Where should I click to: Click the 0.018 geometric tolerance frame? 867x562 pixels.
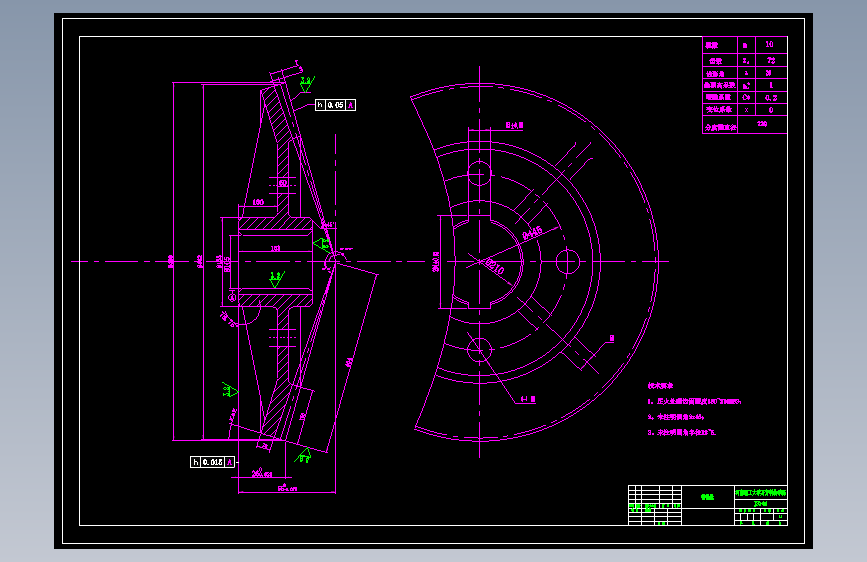pos(212,462)
